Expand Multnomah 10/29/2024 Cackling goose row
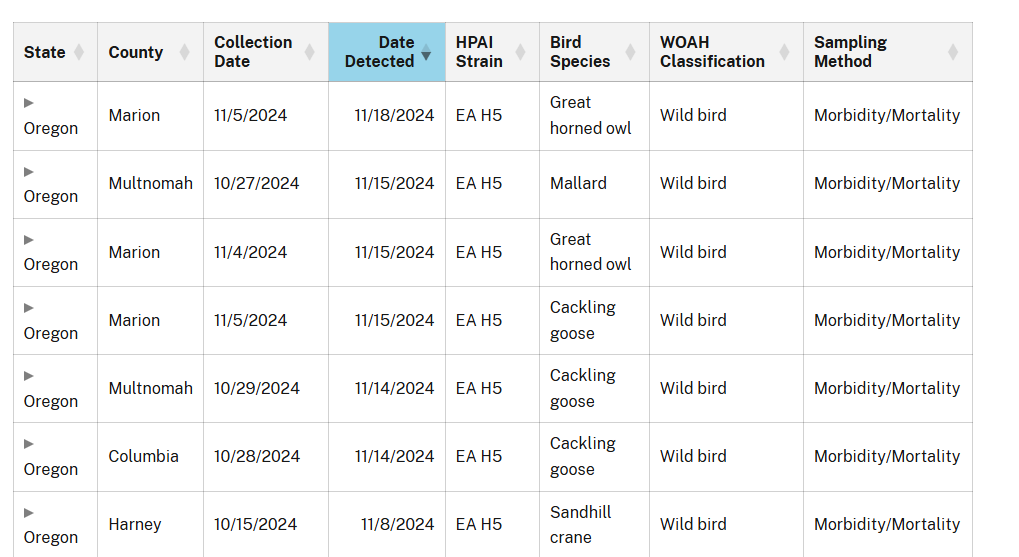The height and width of the screenshot is (557, 1019). tap(29, 375)
